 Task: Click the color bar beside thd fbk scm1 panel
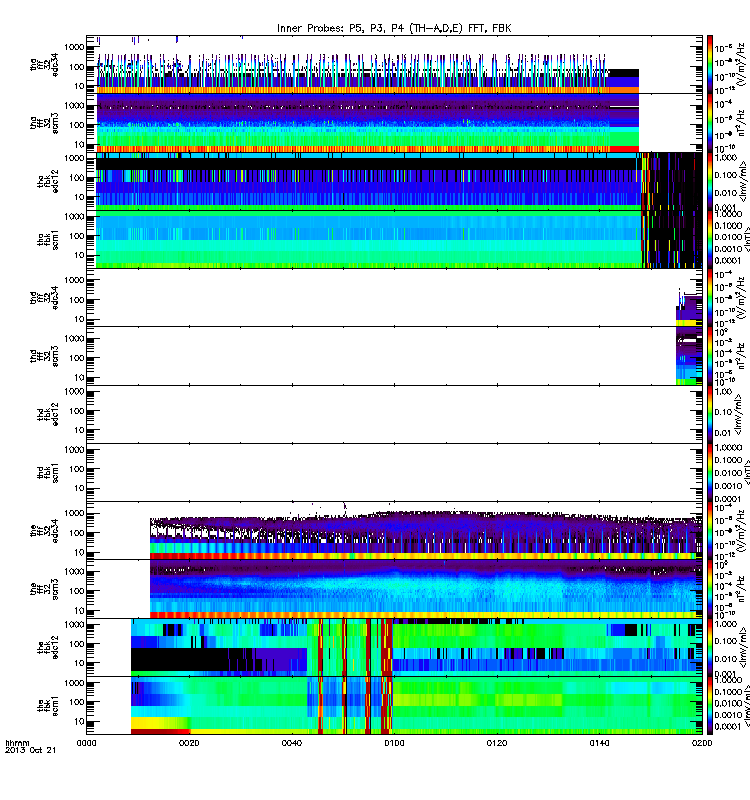click(710, 472)
